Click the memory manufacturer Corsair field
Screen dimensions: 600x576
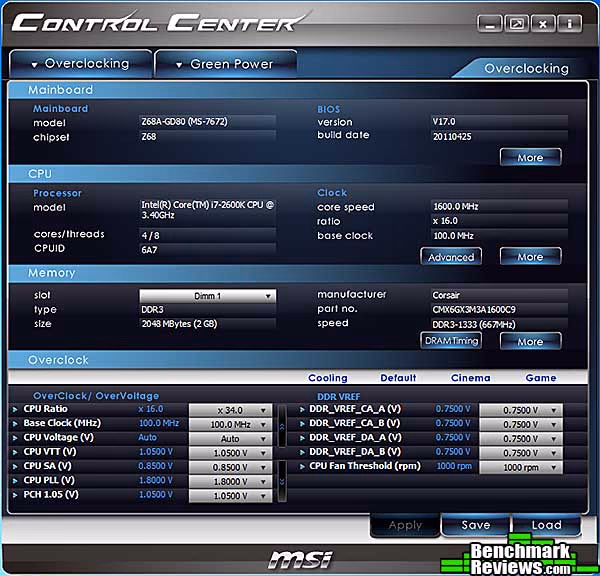point(499,295)
